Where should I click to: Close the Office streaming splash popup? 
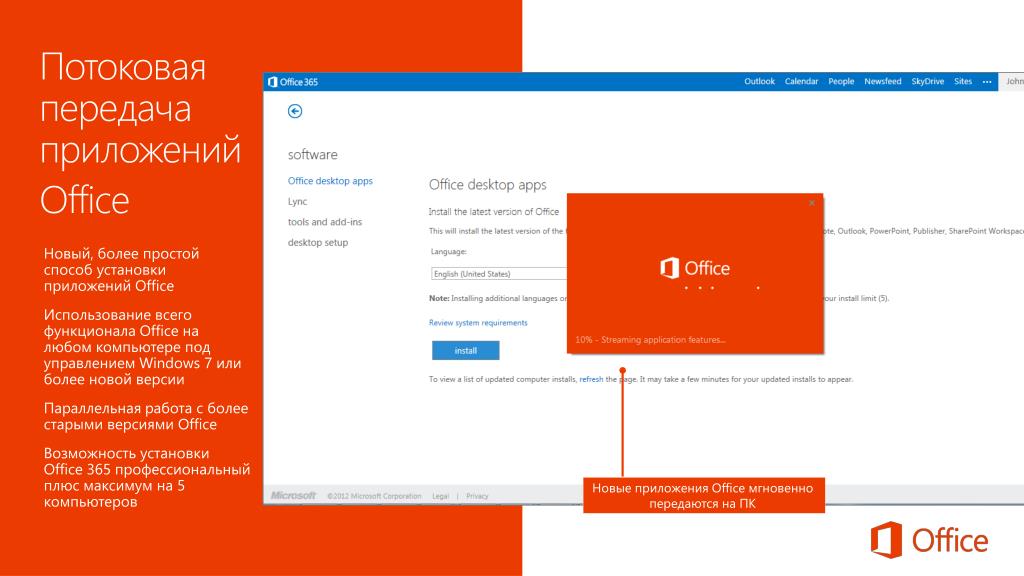point(812,203)
